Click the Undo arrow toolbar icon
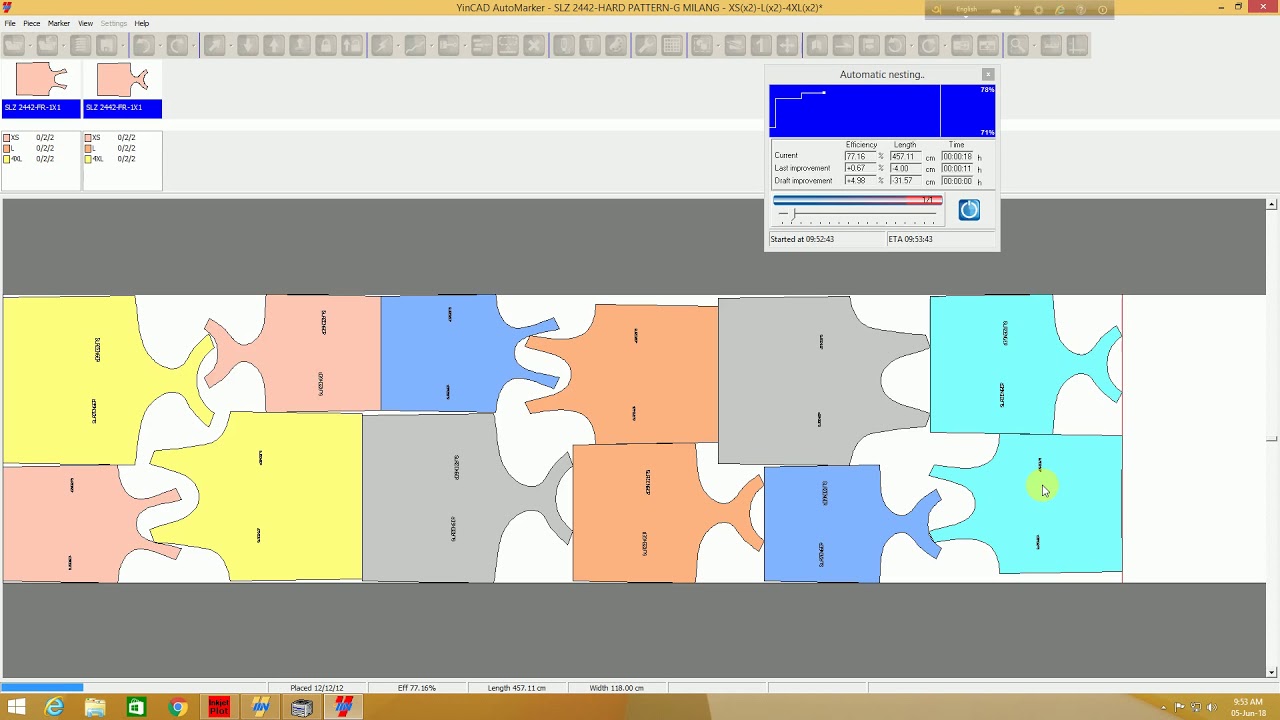Viewport: 1280px width, 720px height. coord(143,45)
